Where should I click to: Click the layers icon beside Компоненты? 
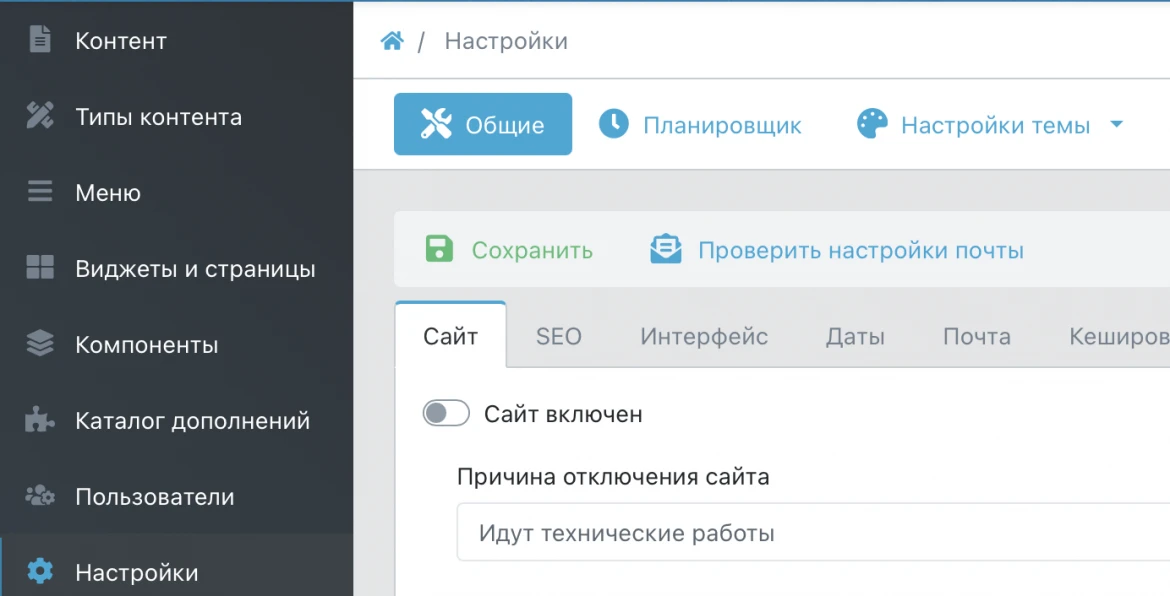[x=38, y=344]
